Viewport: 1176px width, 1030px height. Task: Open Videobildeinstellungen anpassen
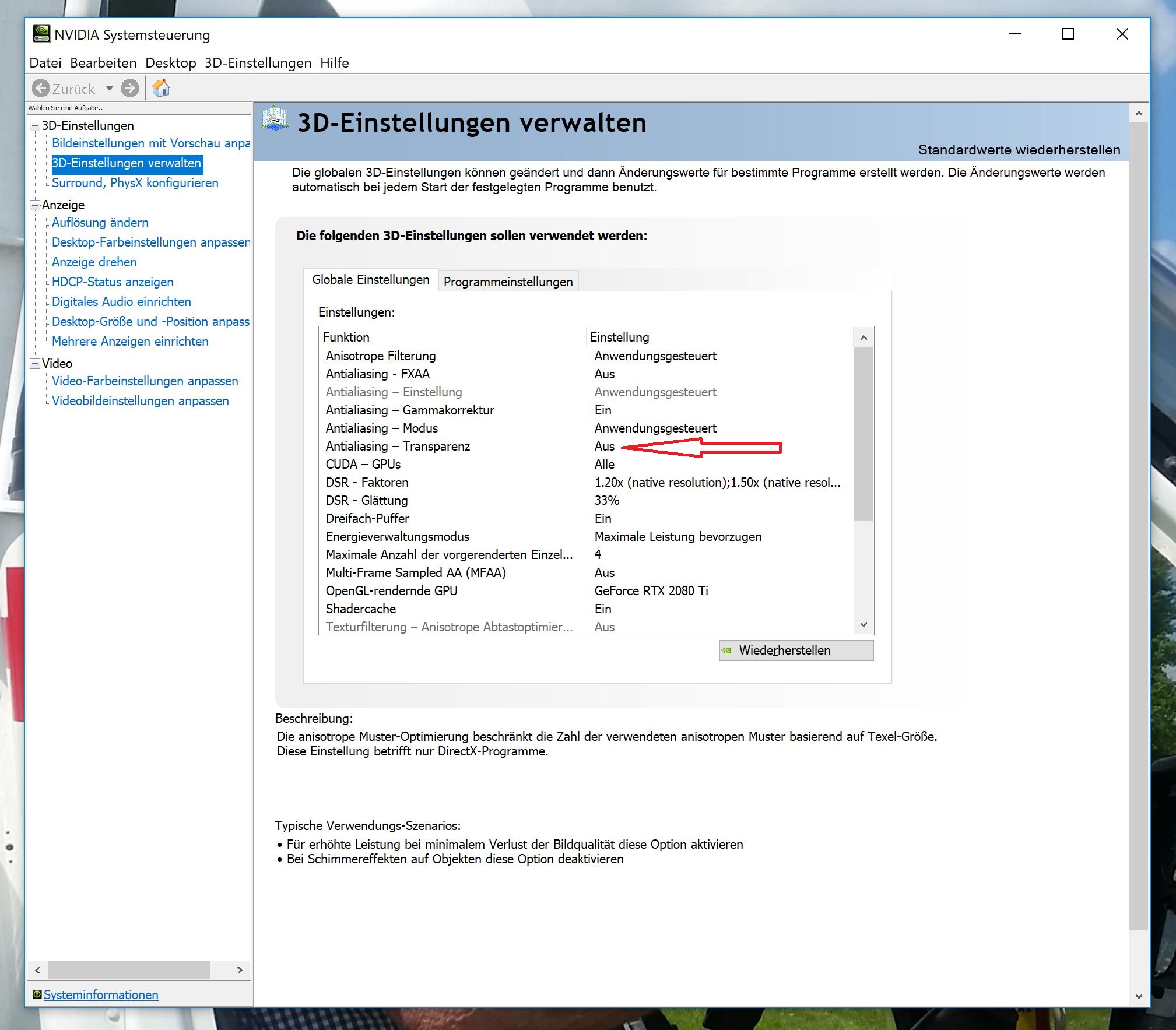pyautogui.click(x=141, y=401)
